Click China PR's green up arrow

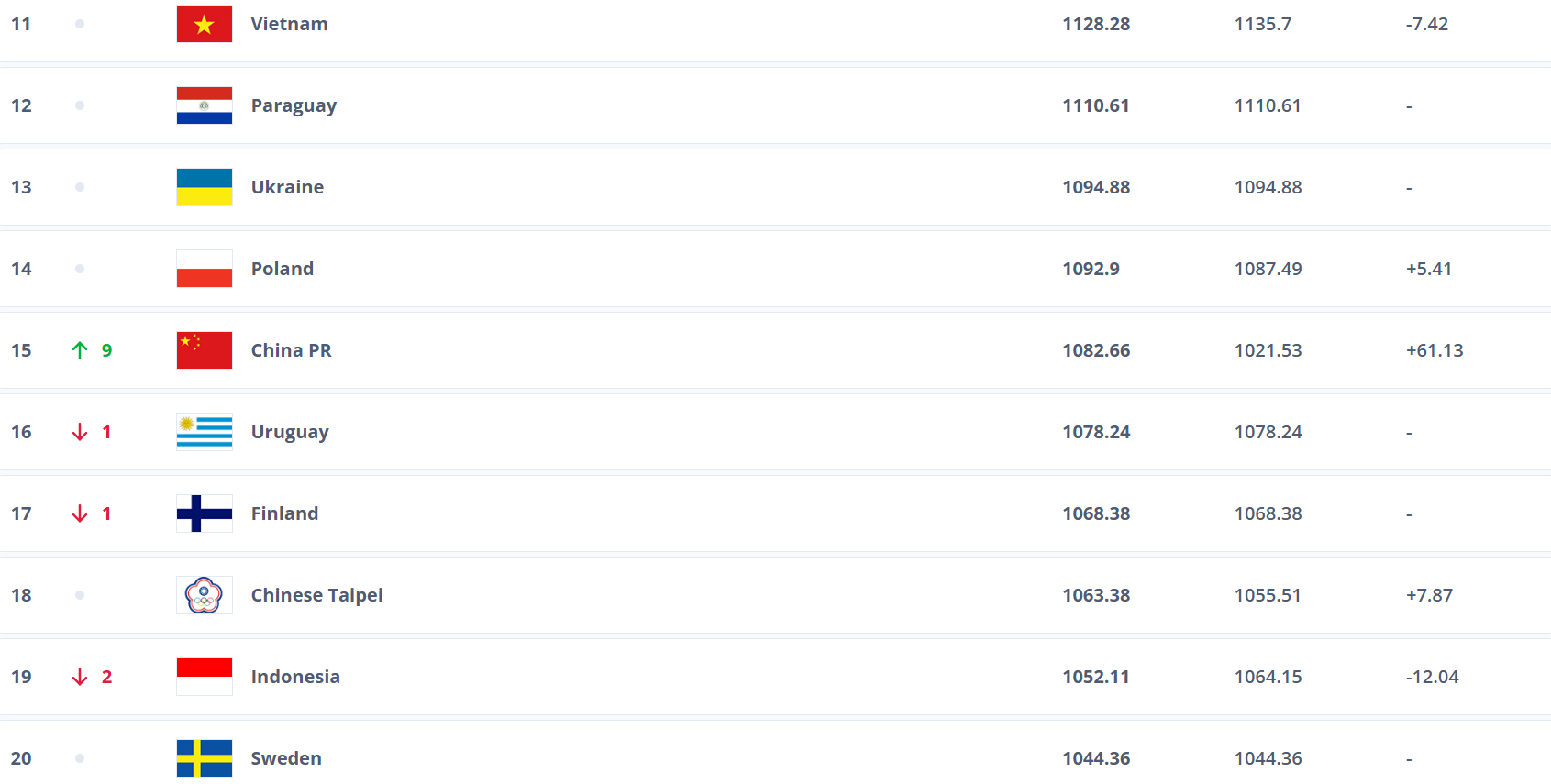coord(80,350)
